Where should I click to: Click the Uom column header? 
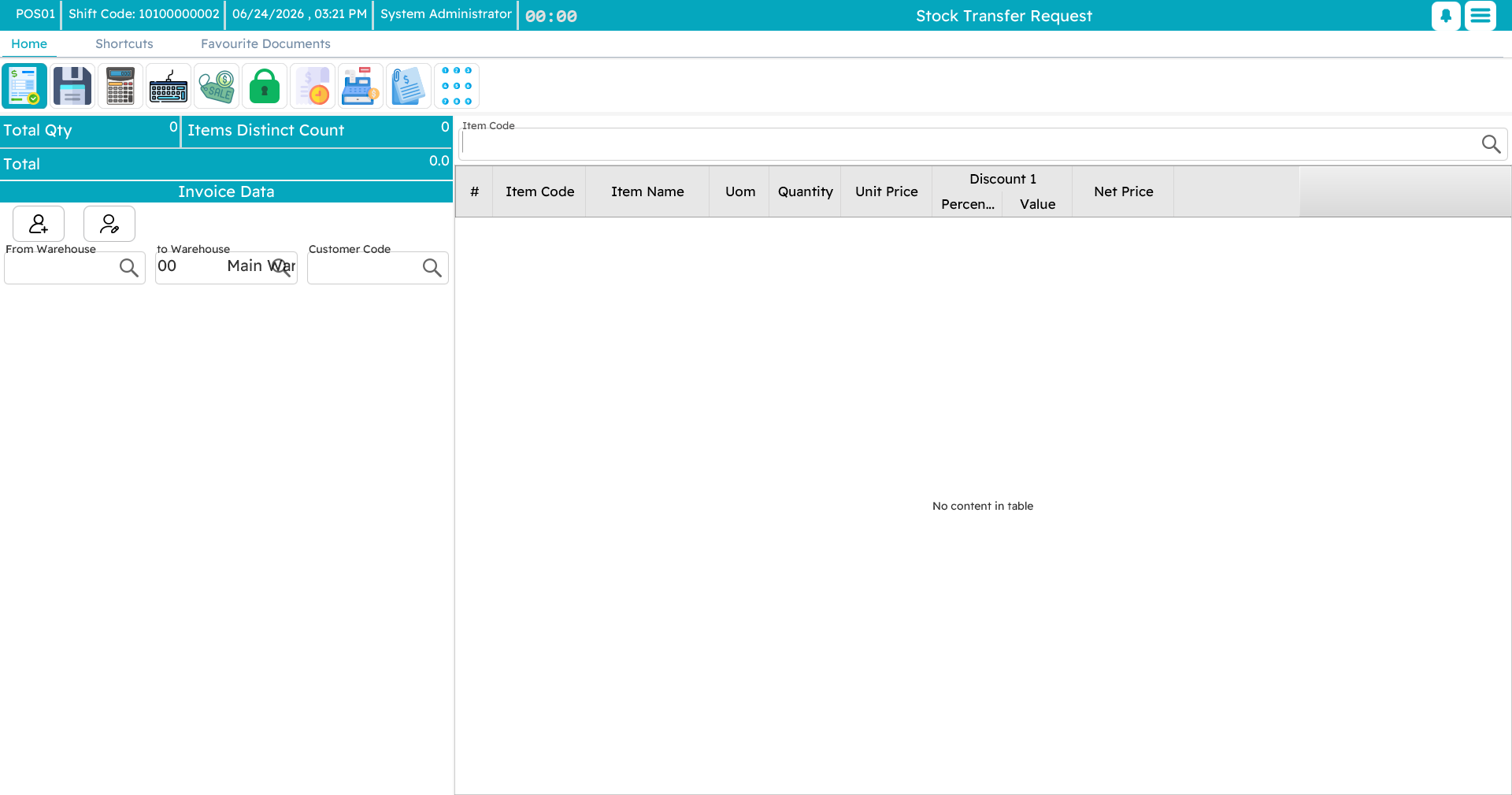[x=739, y=191]
